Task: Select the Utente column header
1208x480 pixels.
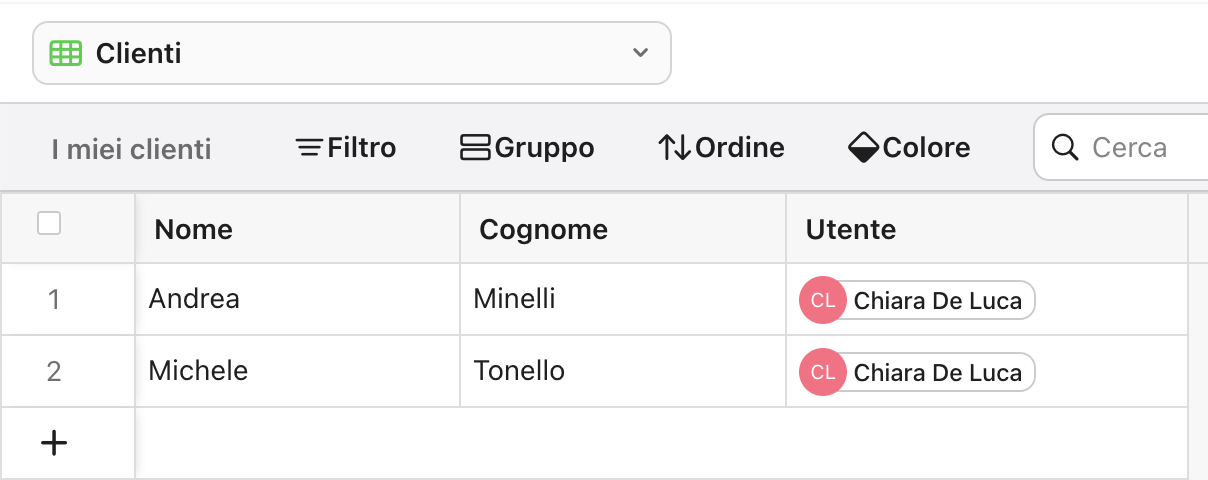Action: 851,230
